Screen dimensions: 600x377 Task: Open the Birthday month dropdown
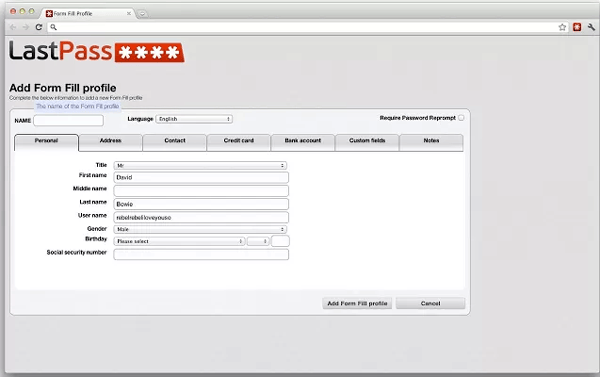click(179, 241)
